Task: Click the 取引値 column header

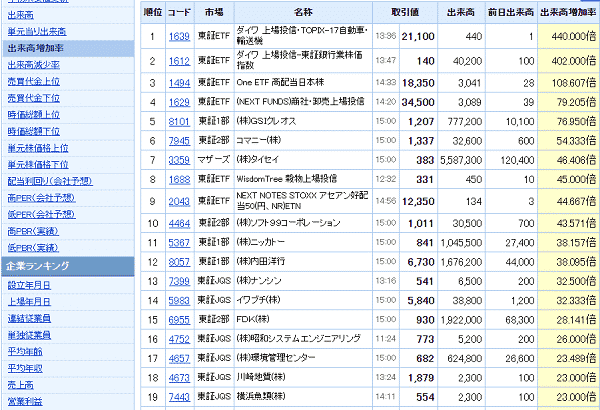Action: coord(405,12)
